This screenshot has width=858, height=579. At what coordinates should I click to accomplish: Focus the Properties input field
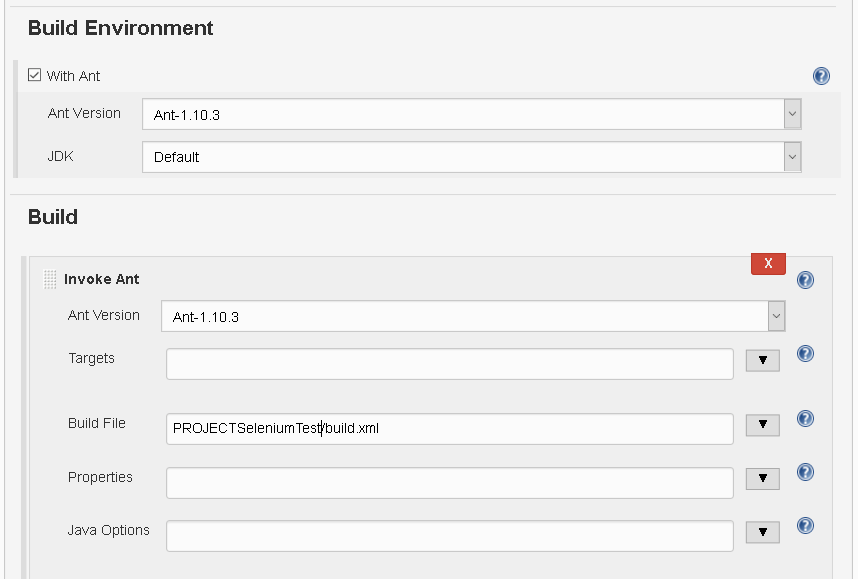pyautogui.click(x=449, y=483)
